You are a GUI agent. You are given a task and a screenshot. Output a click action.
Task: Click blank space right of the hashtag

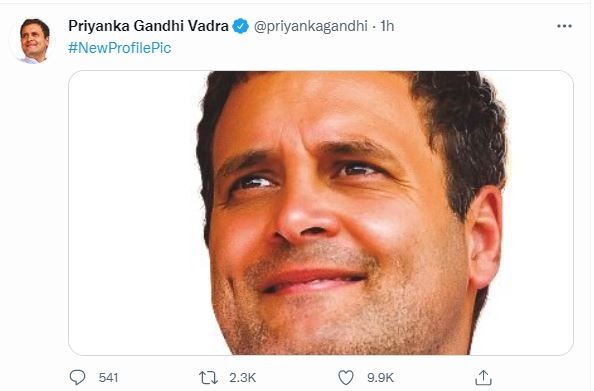[x=360, y=48]
